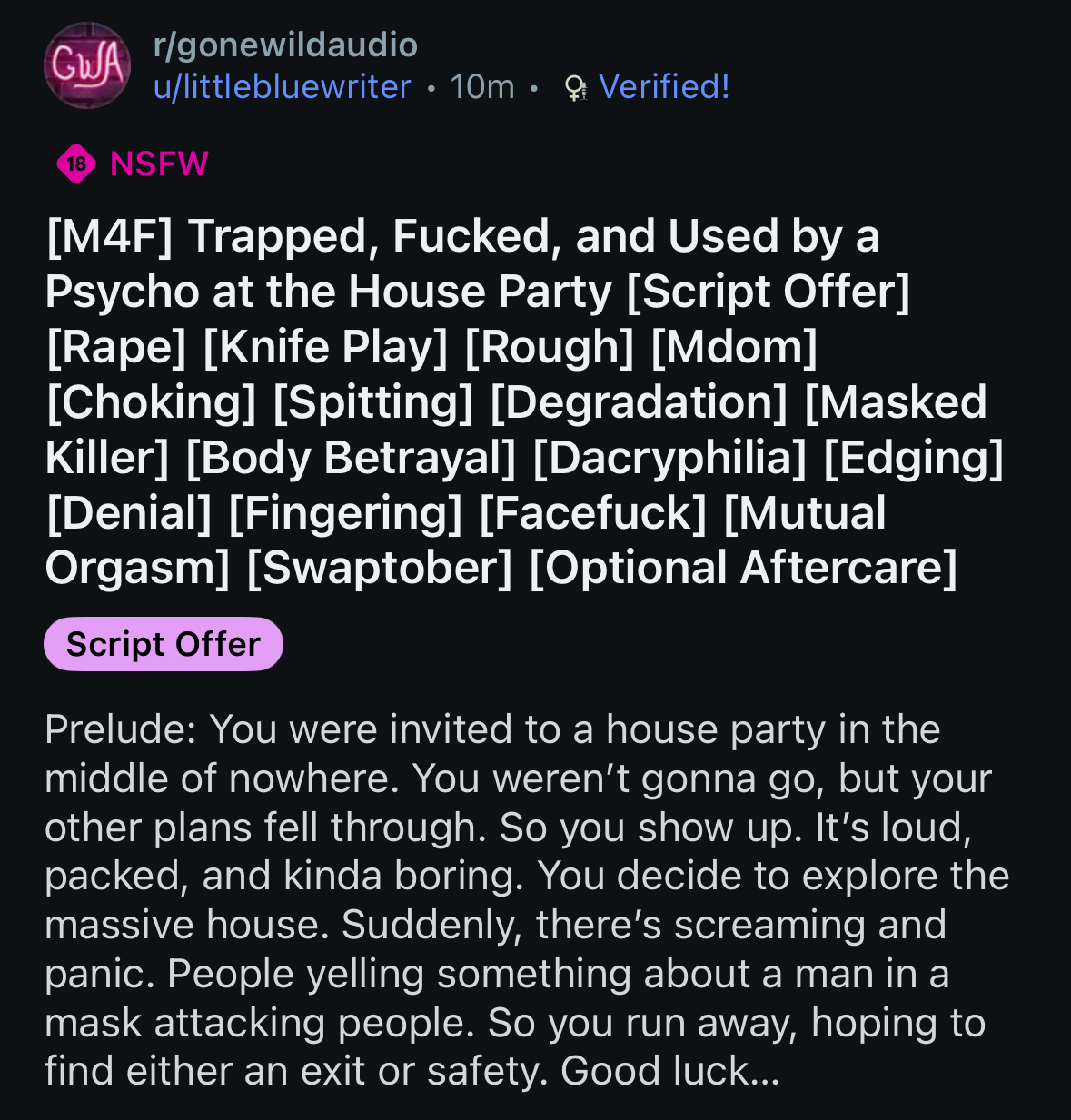Click the pink NSFW label
The height and width of the screenshot is (1120, 1071).
(x=159, y=164)
